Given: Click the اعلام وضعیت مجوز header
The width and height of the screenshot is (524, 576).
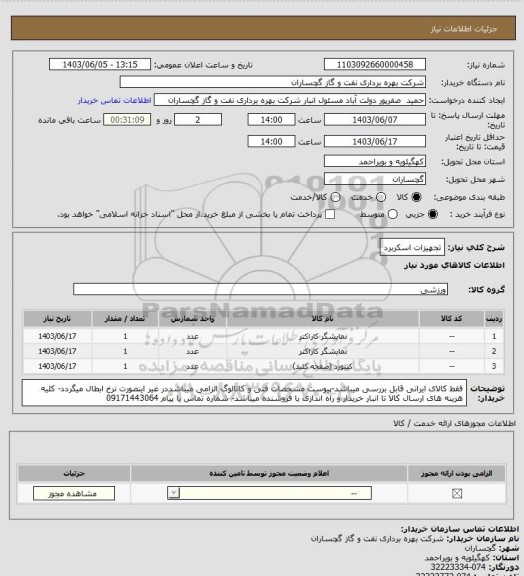Looking at the screenshot, I should pyautogui.click(x=269, y=474).
